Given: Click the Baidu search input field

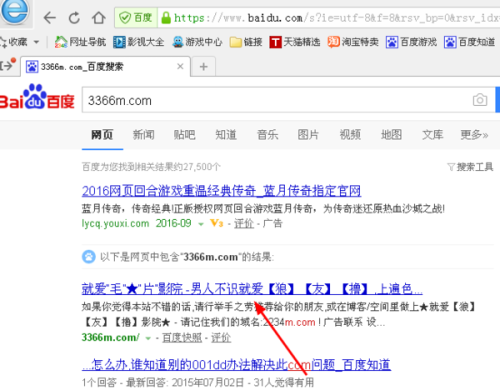Looking at the screenshot, I should (277, 100).
